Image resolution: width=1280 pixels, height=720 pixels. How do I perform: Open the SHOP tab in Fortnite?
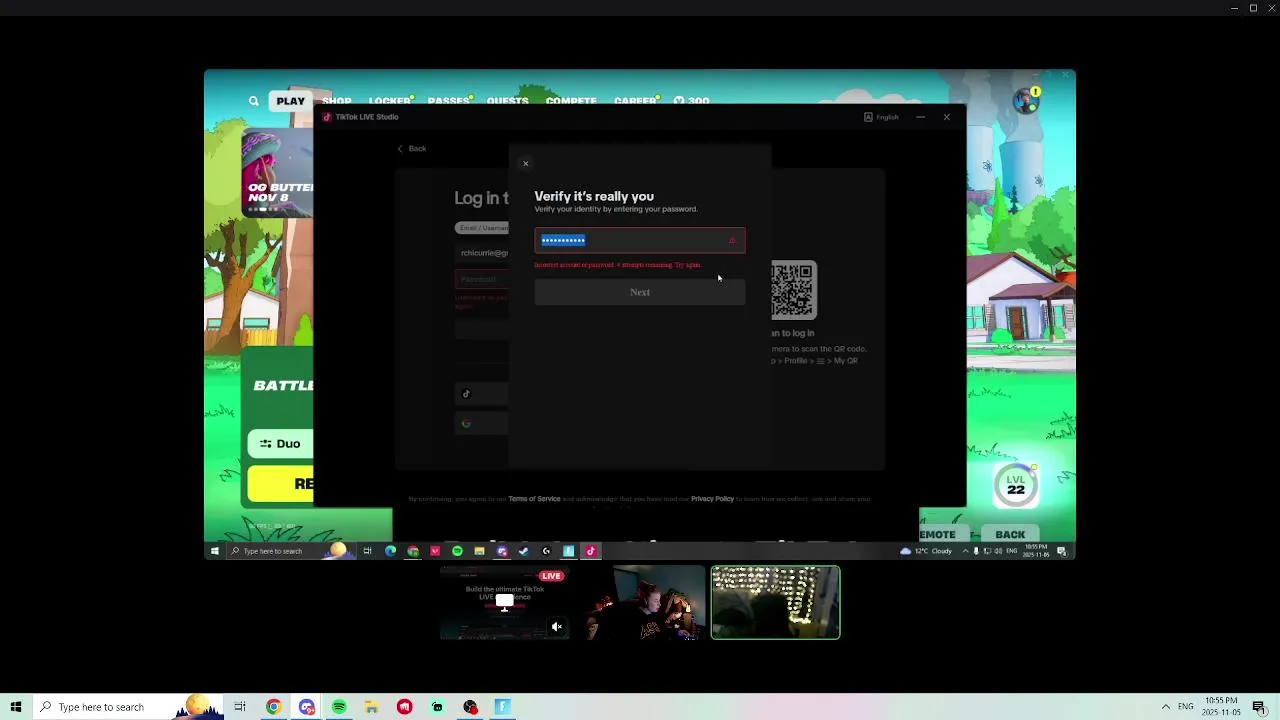pos(337,101)
